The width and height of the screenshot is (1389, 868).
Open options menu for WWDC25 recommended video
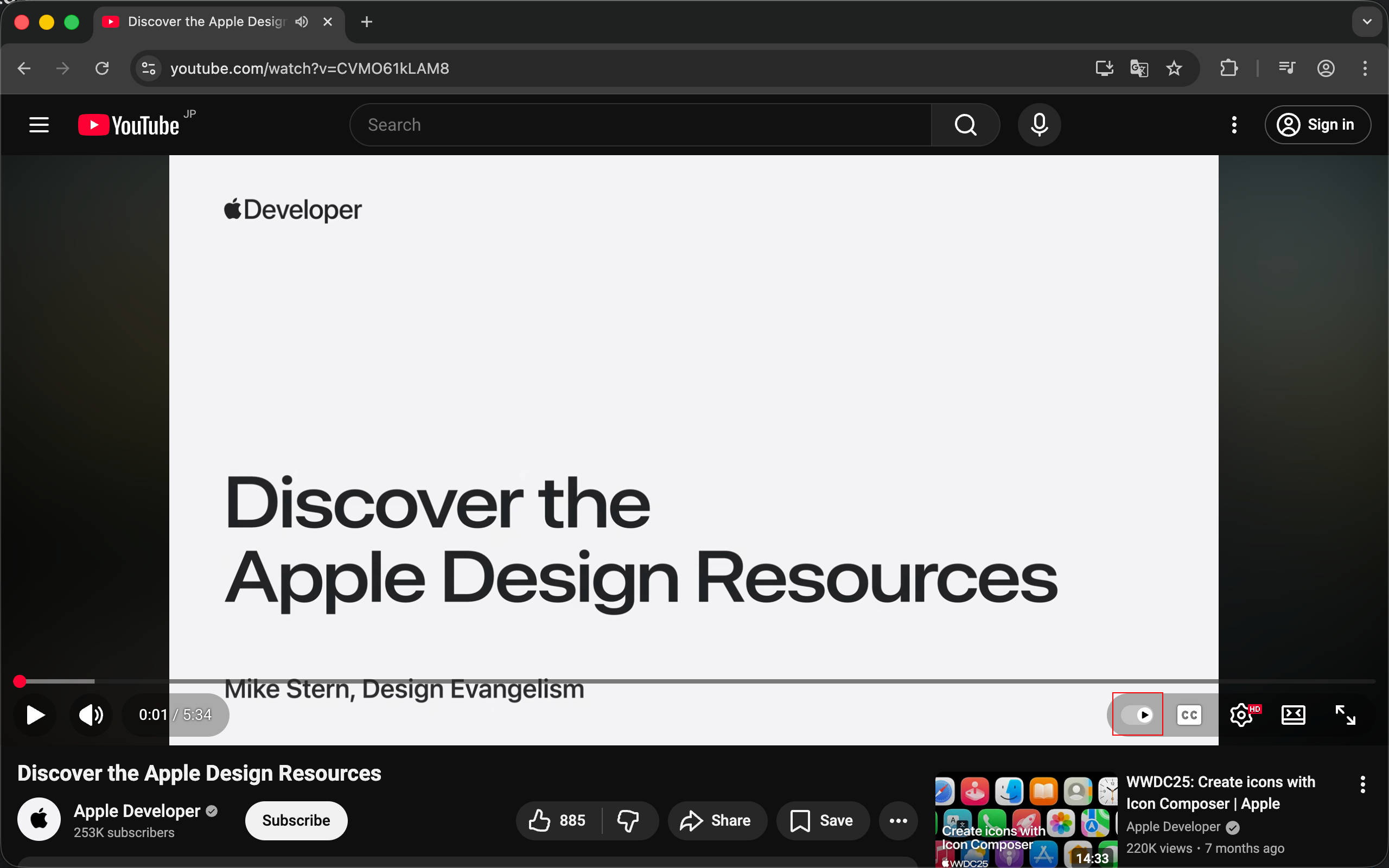pos(1362,784)
